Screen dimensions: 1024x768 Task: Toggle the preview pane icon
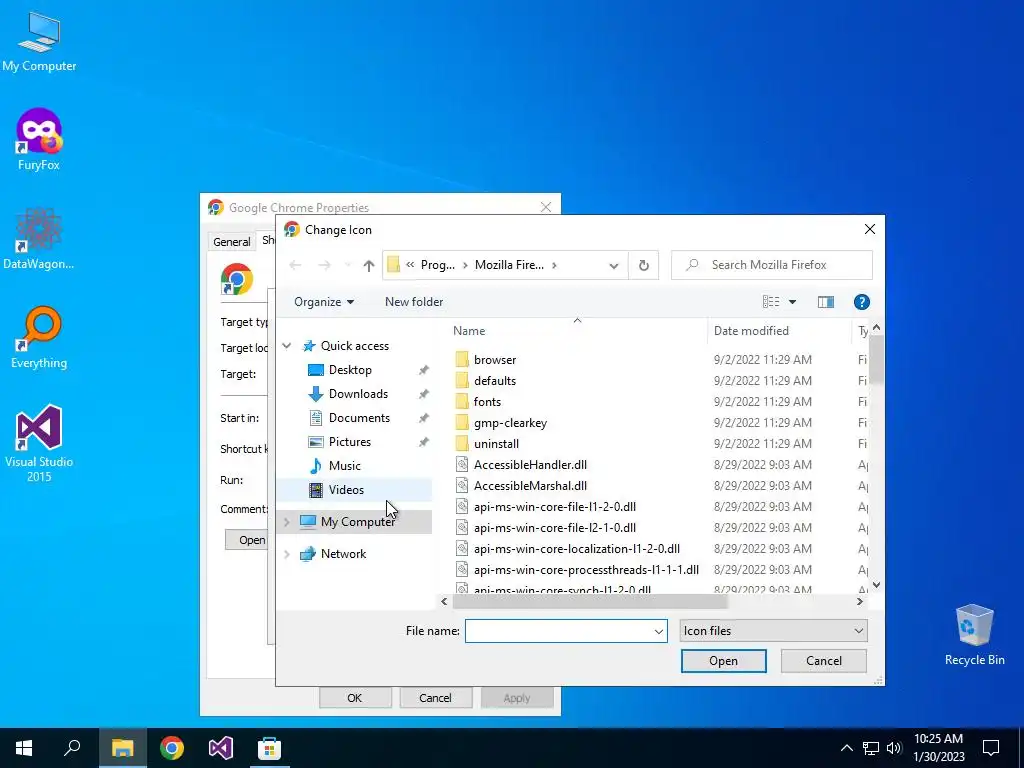coord(825,302)
